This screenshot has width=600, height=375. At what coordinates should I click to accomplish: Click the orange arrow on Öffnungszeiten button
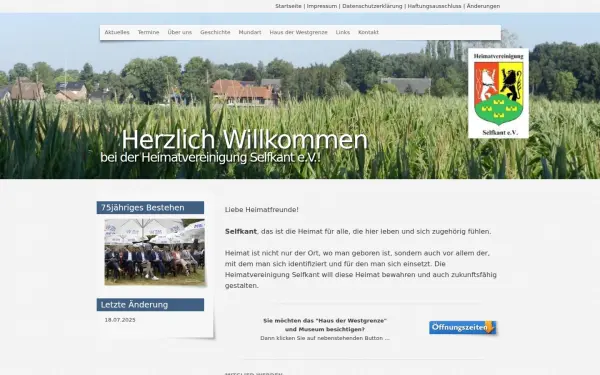489,327
